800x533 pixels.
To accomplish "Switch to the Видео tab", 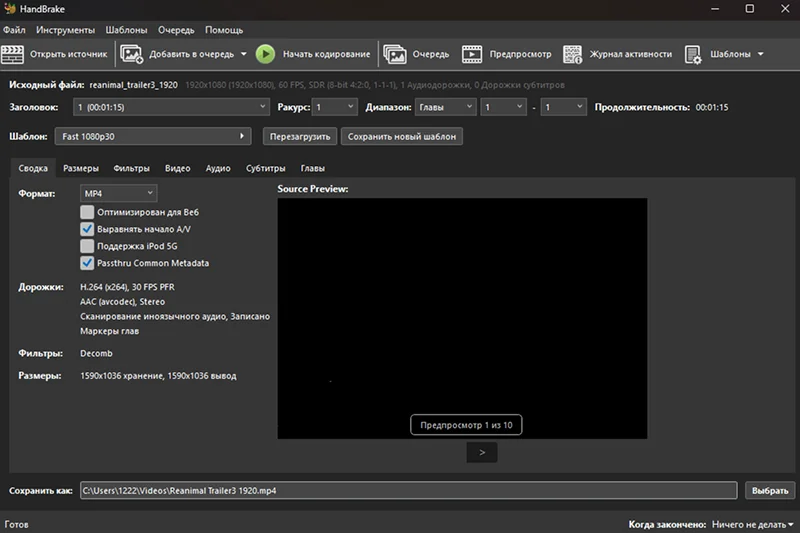I will pos(178,168).
